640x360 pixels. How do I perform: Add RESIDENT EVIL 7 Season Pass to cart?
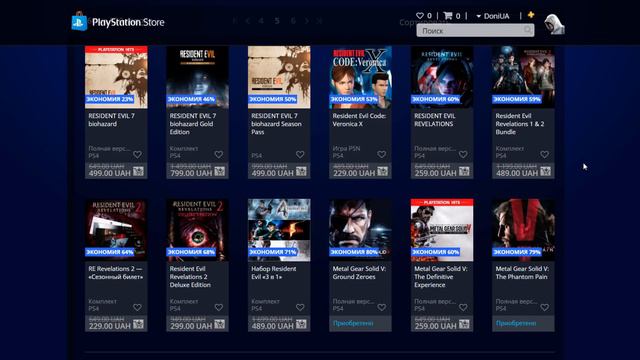click(301, 171)
